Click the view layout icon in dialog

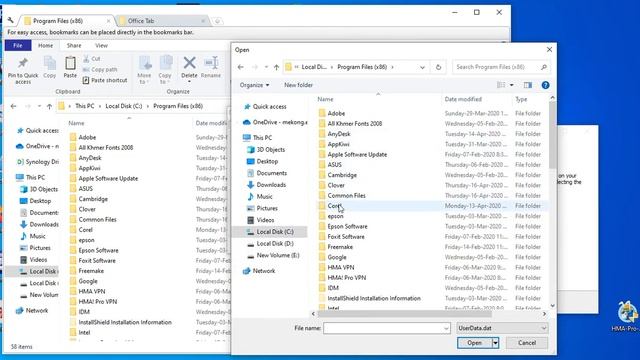pos(501,85)
